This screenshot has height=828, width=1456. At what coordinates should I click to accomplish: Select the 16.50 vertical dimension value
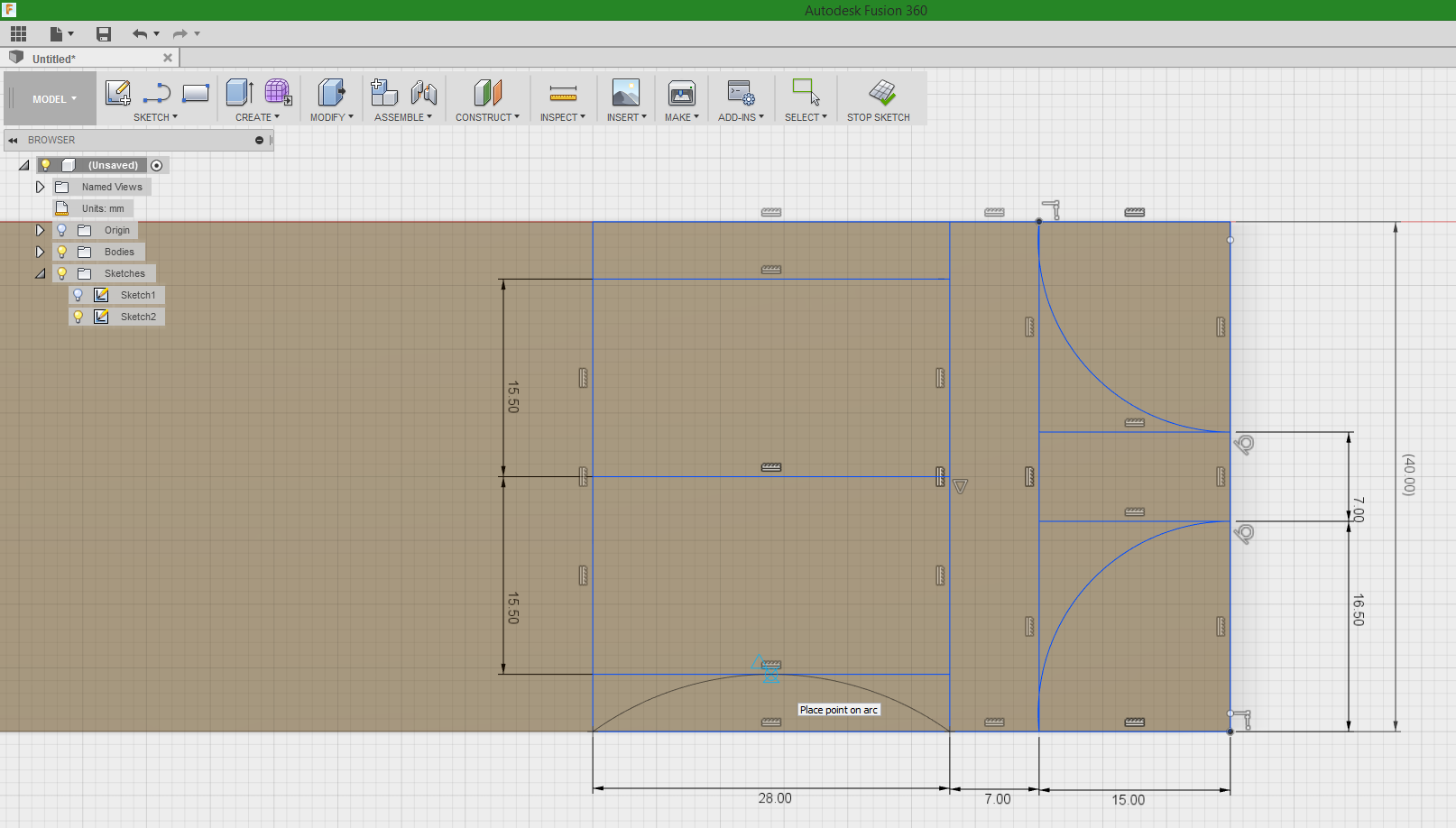coord(1358,610)
